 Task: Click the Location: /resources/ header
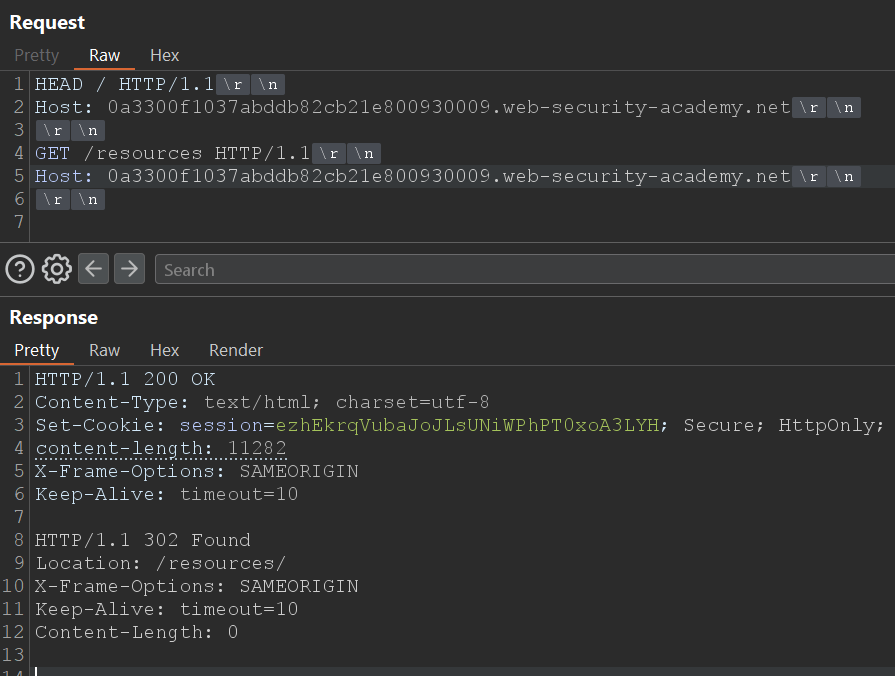click(x=160, y=563)
